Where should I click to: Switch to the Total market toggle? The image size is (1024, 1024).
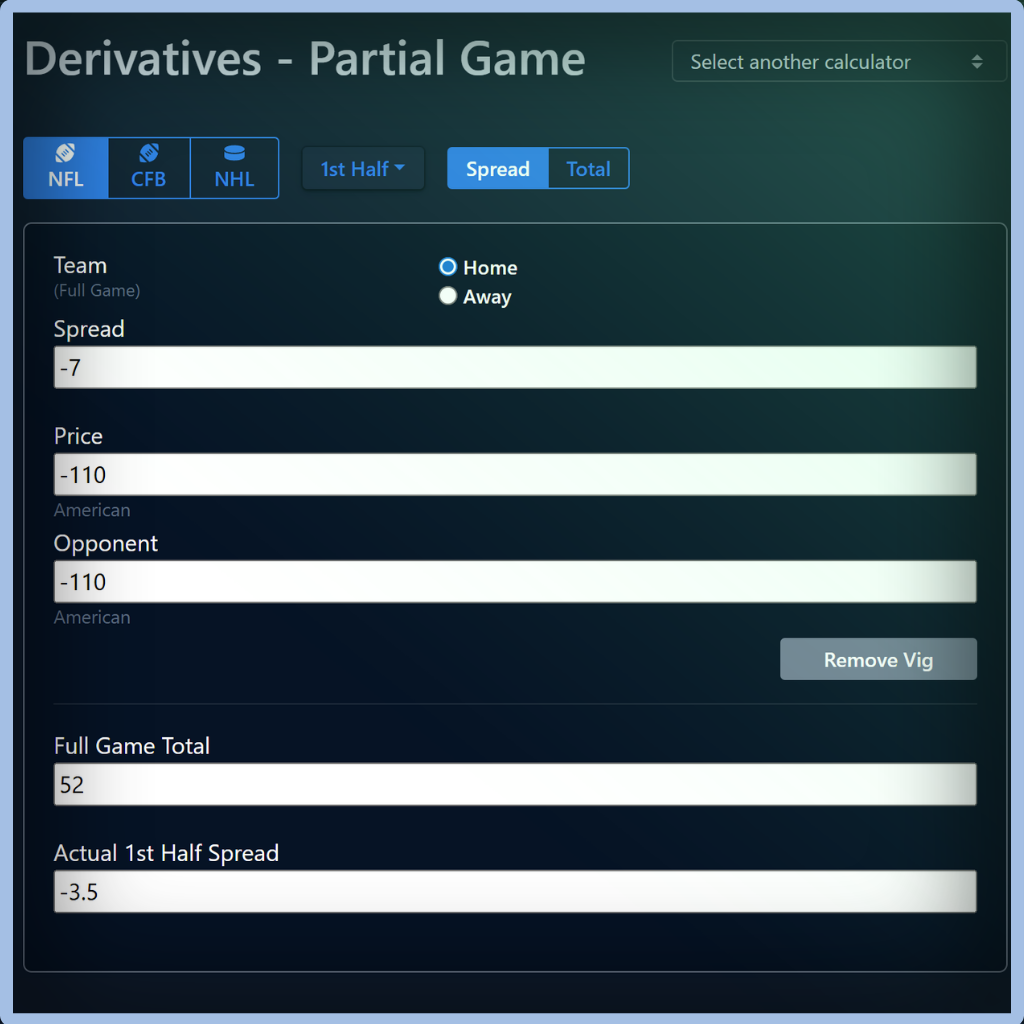tap(588, 168)
